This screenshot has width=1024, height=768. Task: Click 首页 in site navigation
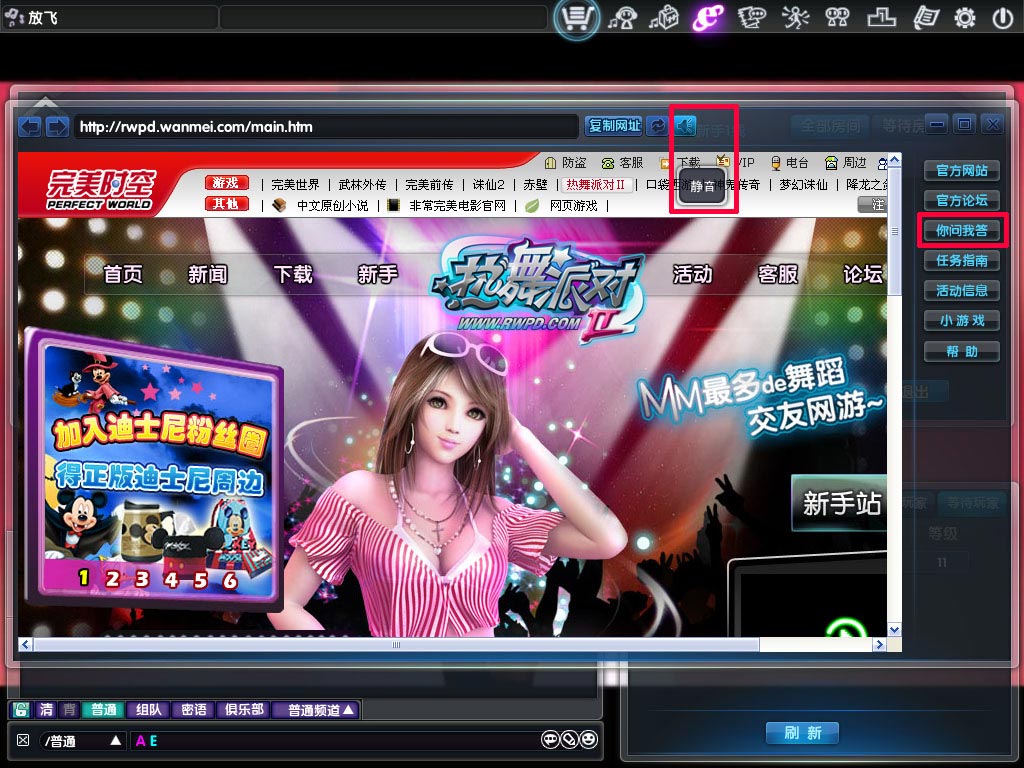tap(123, 274)
